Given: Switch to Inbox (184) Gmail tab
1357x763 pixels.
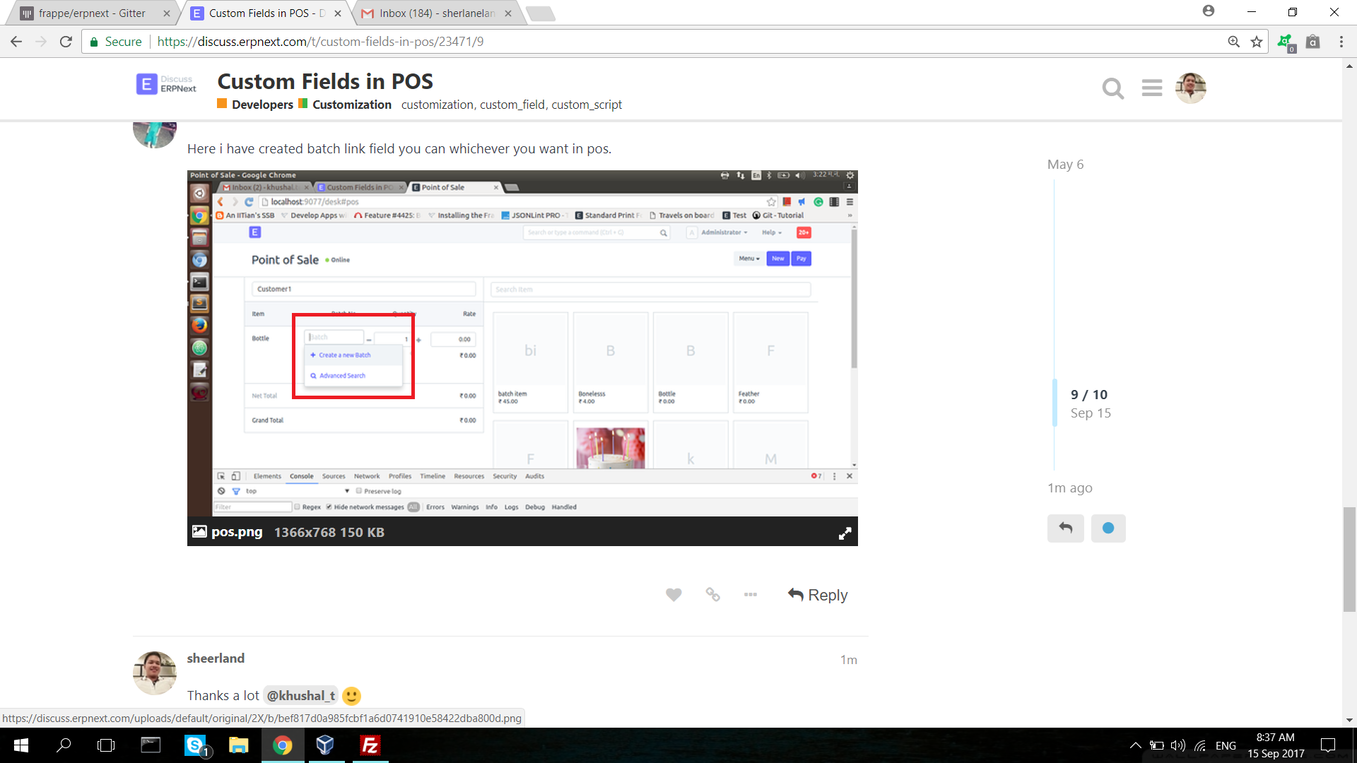Looking at the screenshot, I should click(x=436, y=13).
